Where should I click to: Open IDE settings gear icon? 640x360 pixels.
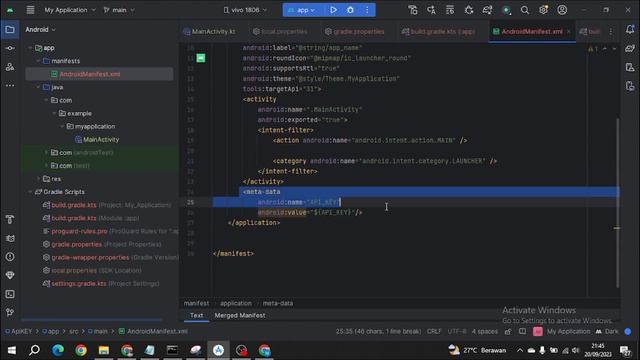click(x=543, y=10)
